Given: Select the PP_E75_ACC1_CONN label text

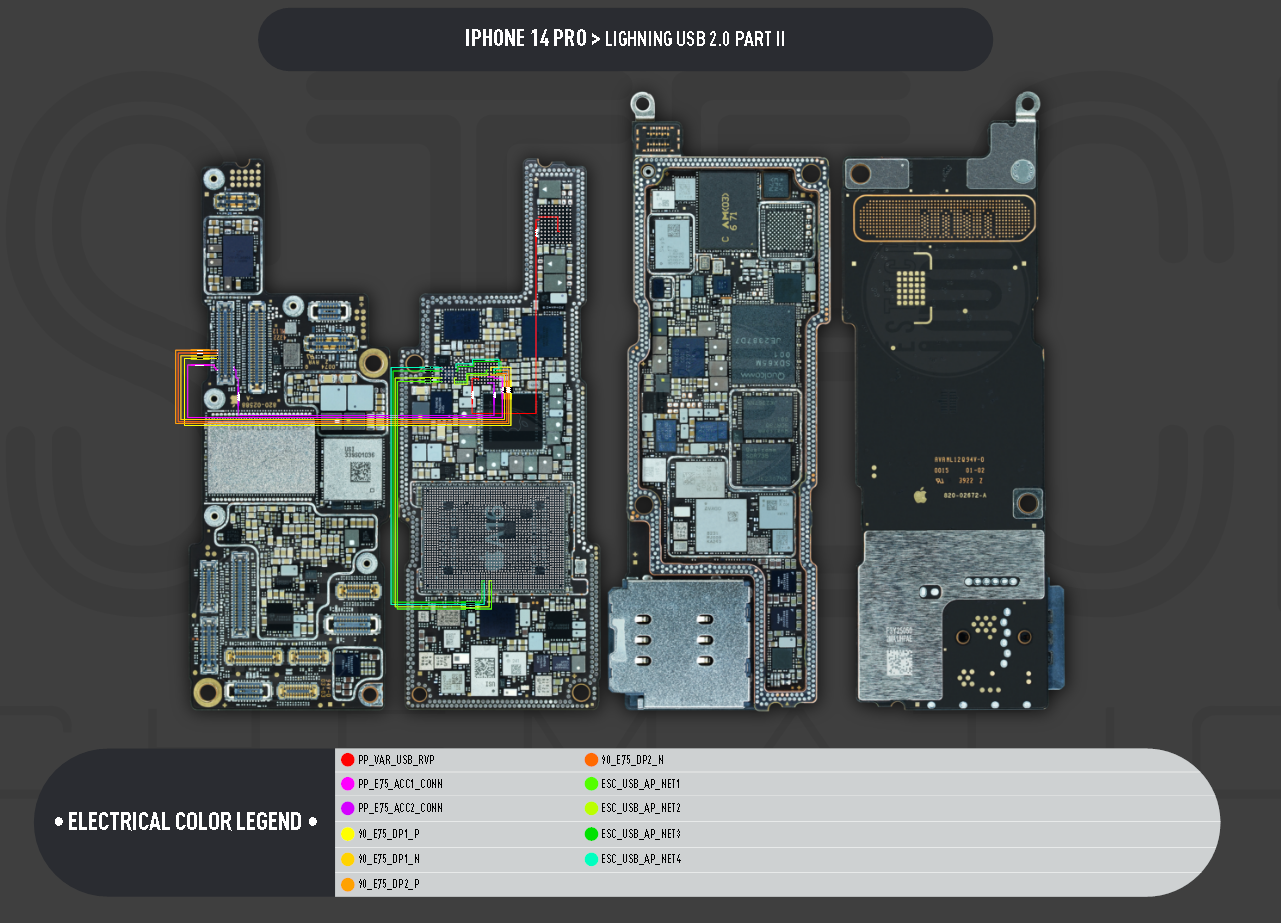Looking at the screenshot, I should [x=400, y=784].
